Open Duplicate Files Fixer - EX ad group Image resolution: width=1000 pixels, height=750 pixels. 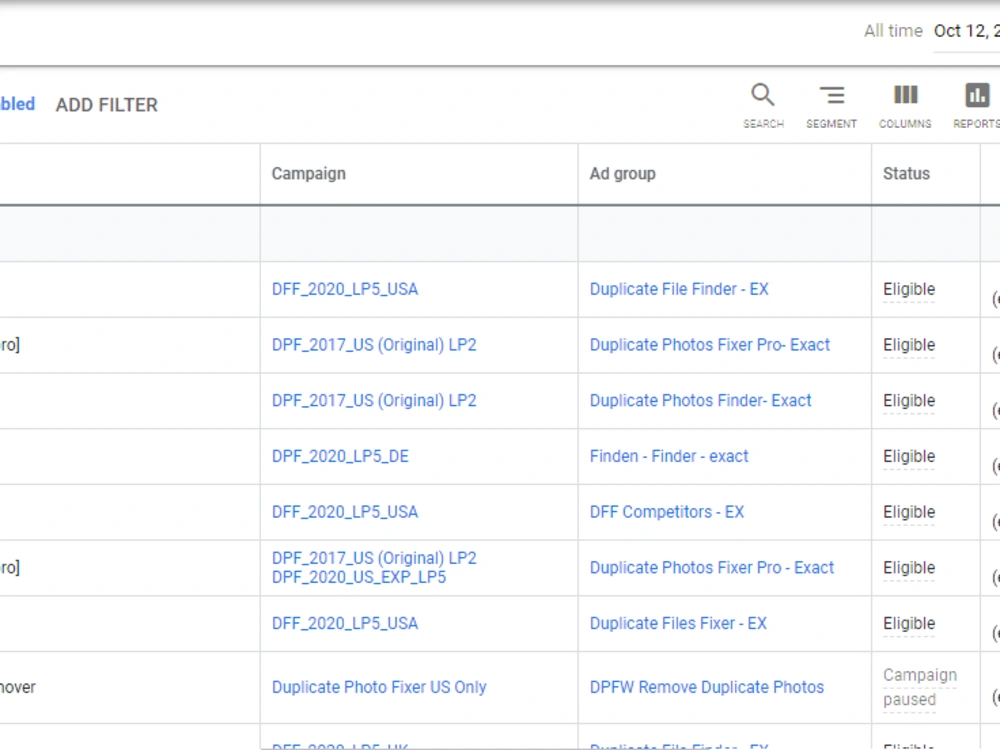click(678, 623)
